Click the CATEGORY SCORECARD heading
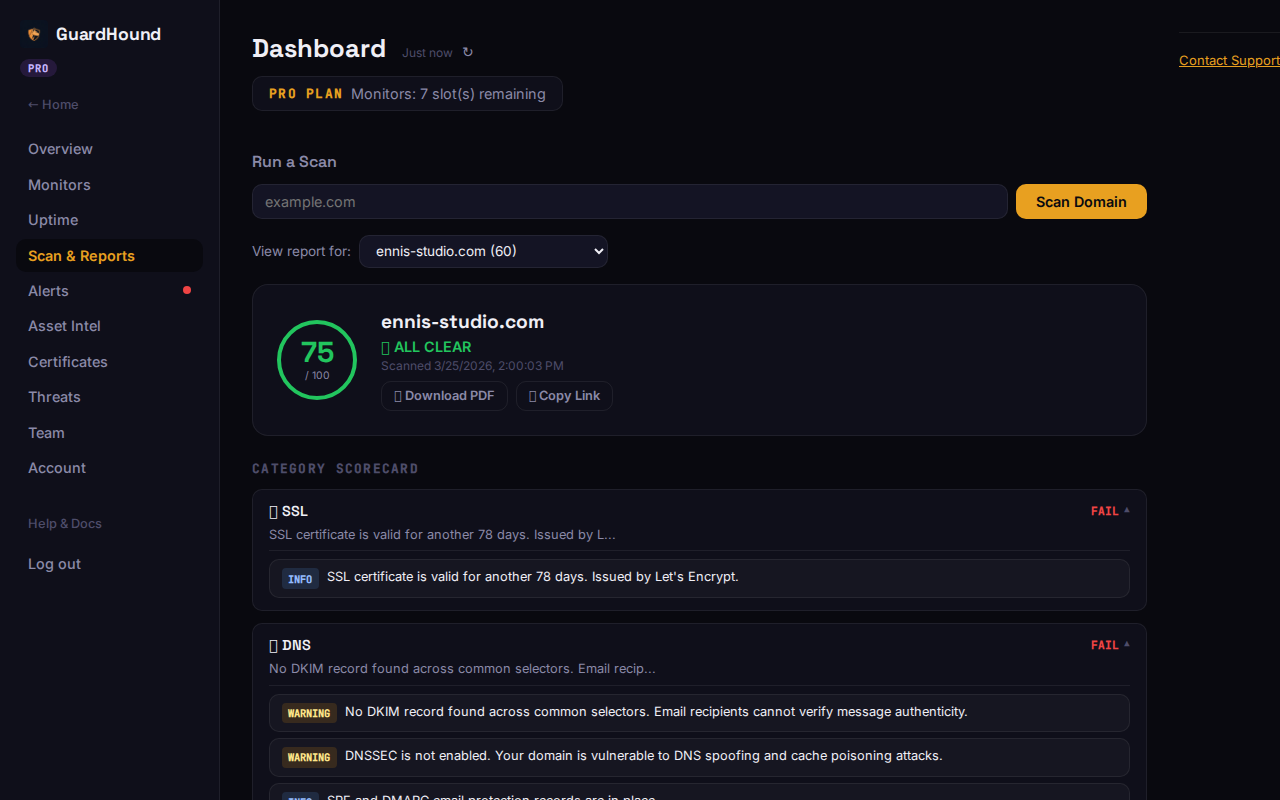 click(335, 468)
